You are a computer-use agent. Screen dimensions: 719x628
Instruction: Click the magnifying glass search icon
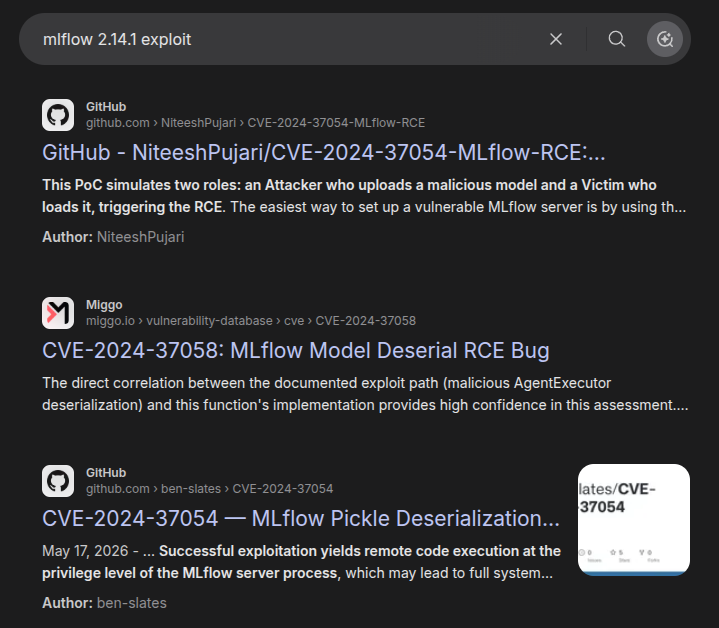(x=616, y=39)
